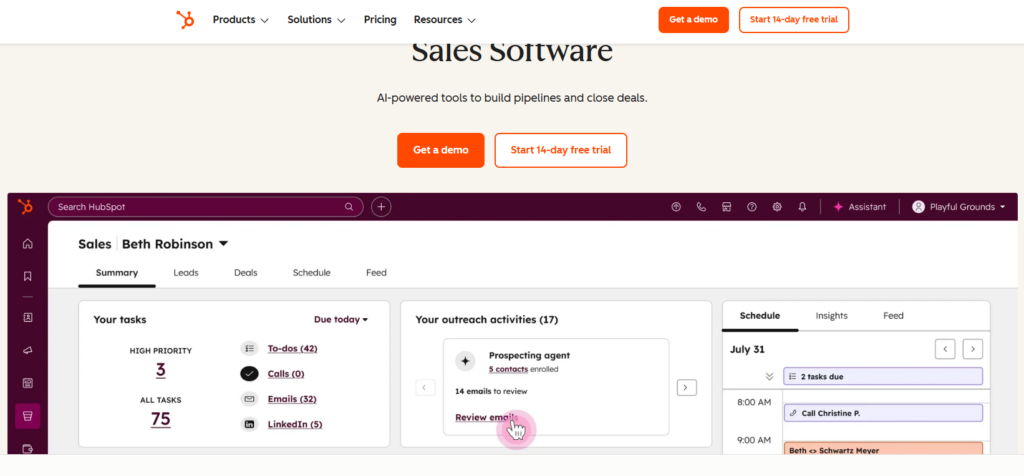This screenshot has height=476, width=1024.
Task: Go to the previous outreach activity card
Action: coord(425,388)
